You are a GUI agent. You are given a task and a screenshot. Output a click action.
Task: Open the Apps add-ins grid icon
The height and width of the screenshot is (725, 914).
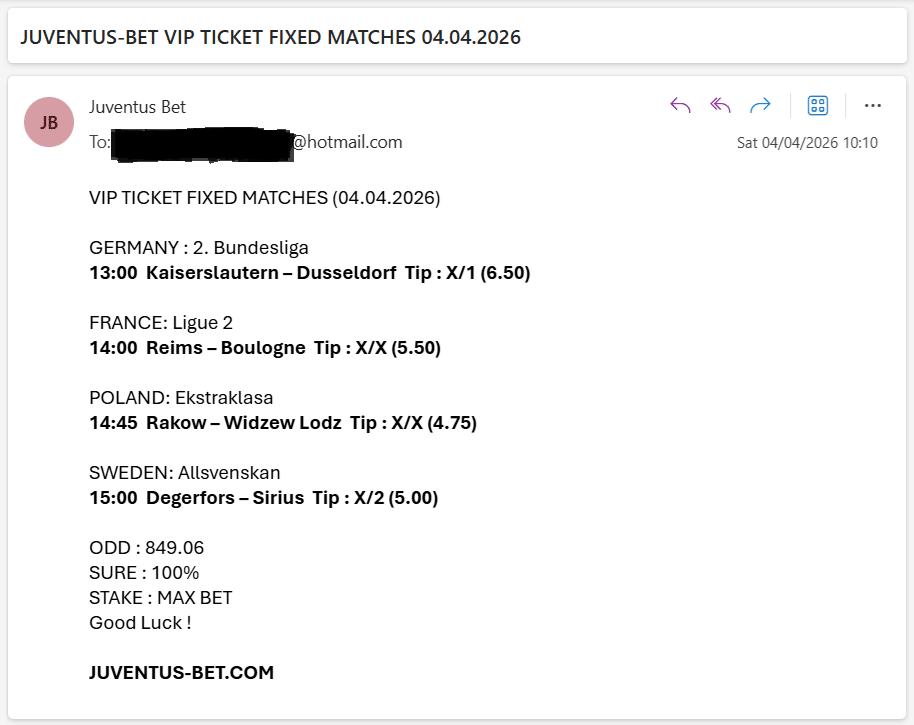tap(818, 106)
